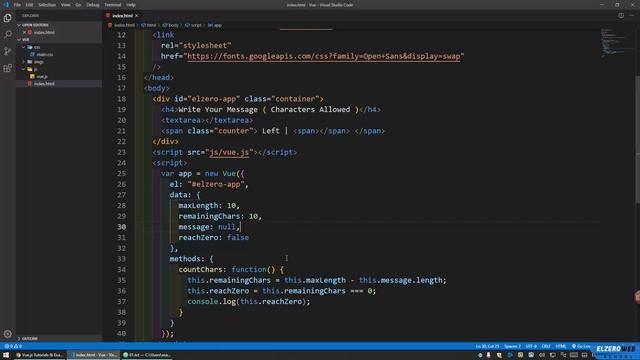Open the Source Control view
The width and height of the screenshot is (640, 360).
point(7,51)
